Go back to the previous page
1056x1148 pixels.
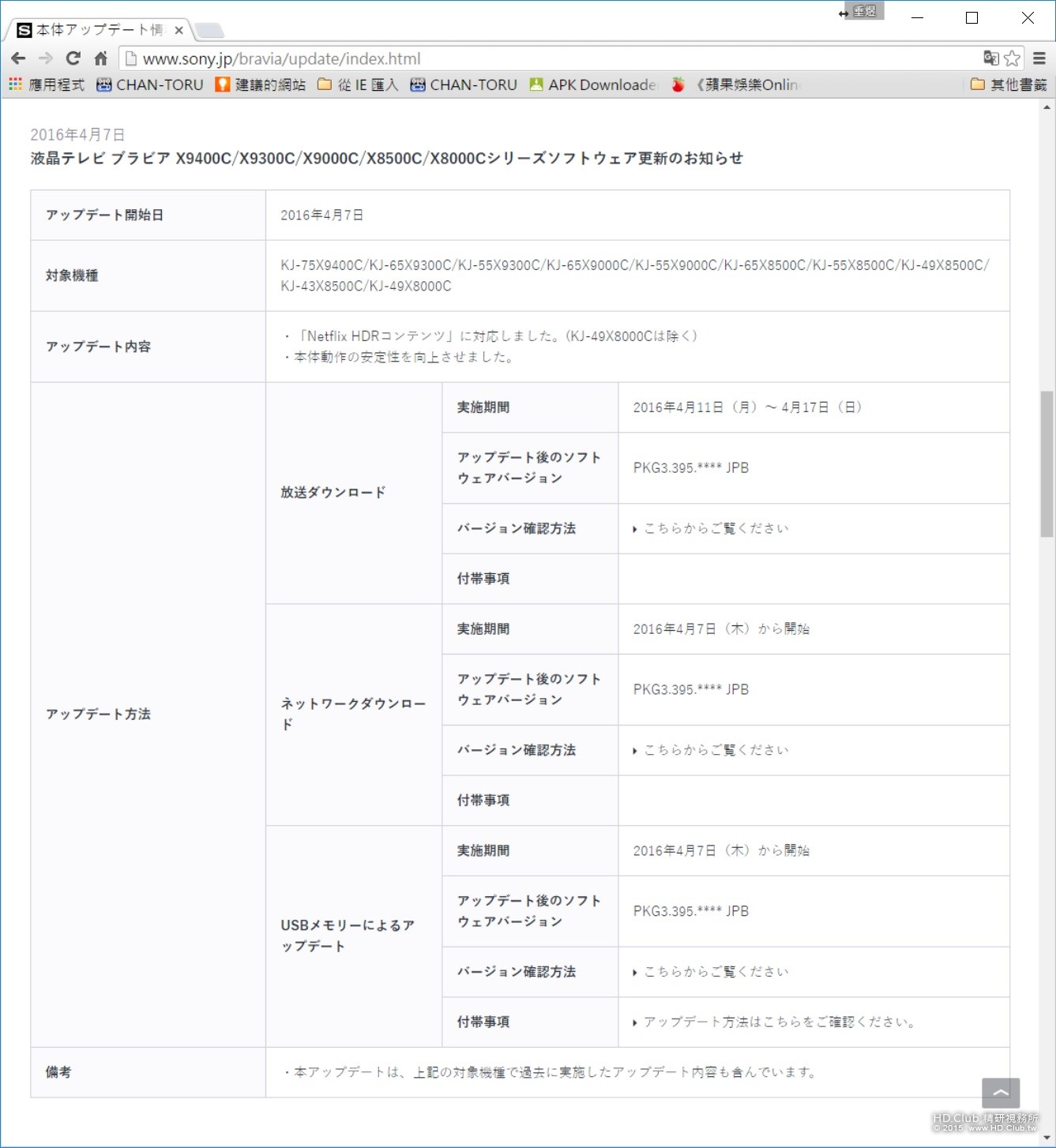tap(18, 58)
